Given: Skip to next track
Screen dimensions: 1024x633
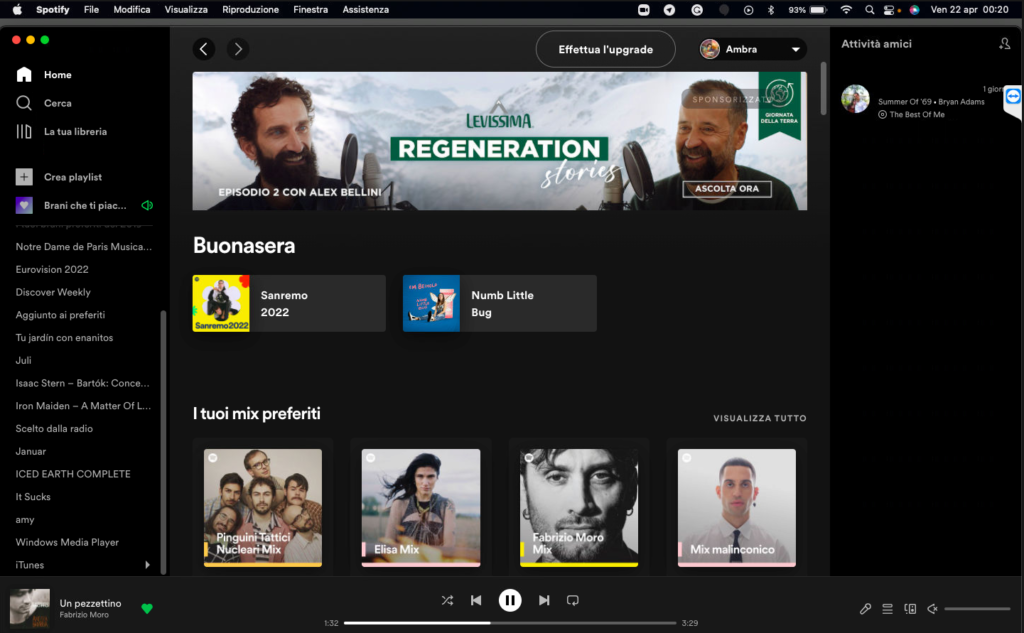Looking at the screenshot, I should tap(544, 600).
